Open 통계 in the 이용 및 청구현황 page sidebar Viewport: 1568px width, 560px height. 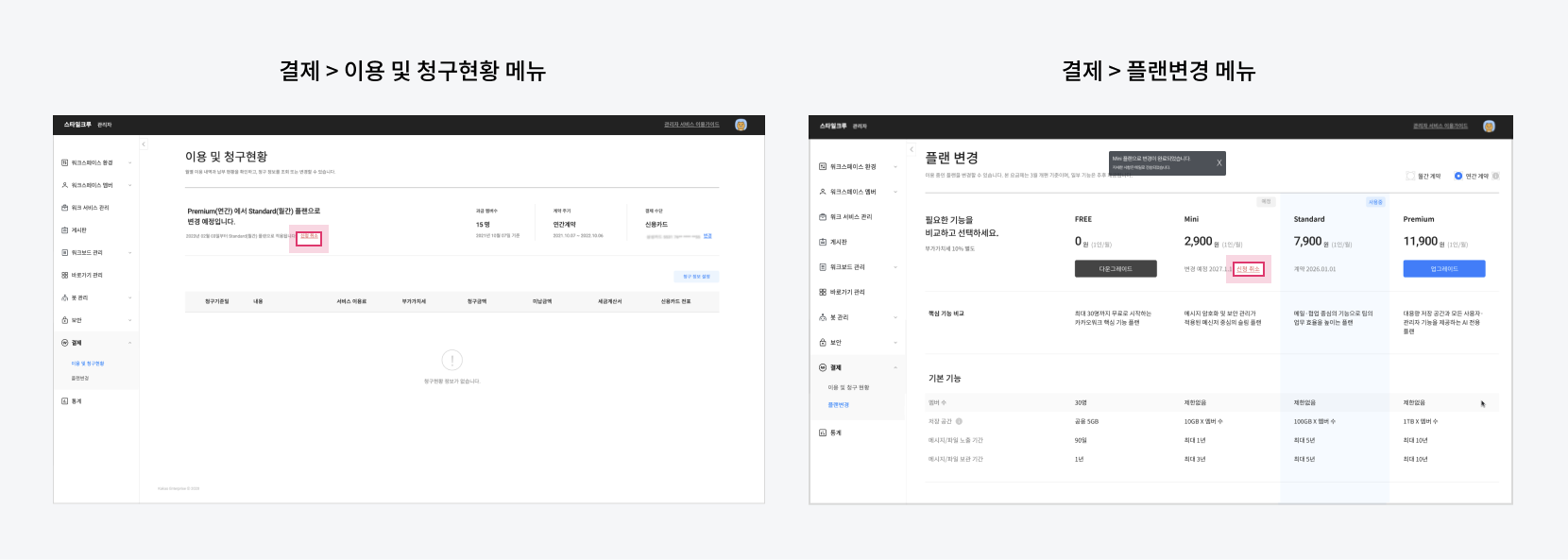coord(76,401)
